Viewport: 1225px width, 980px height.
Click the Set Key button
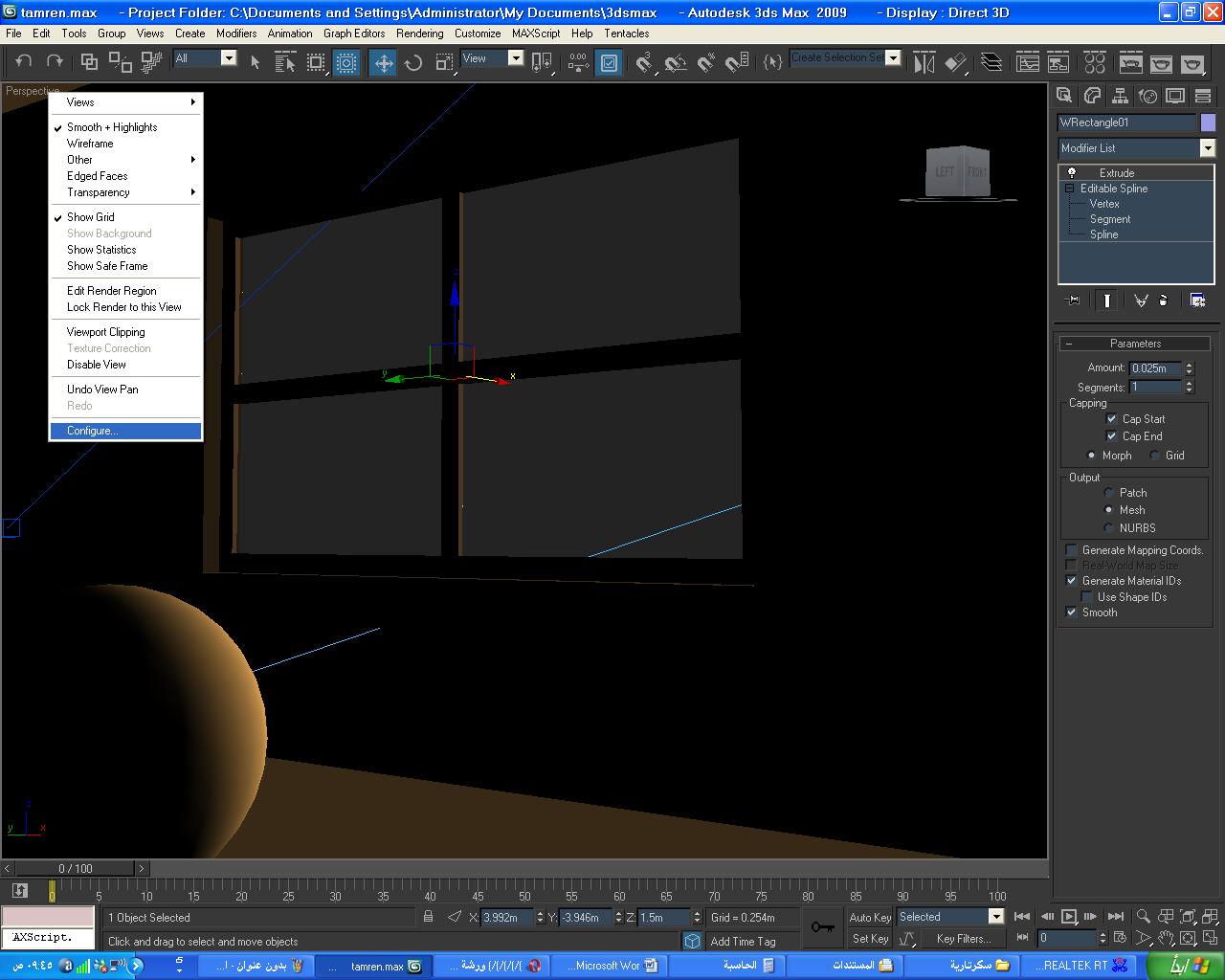click(870, 939)
